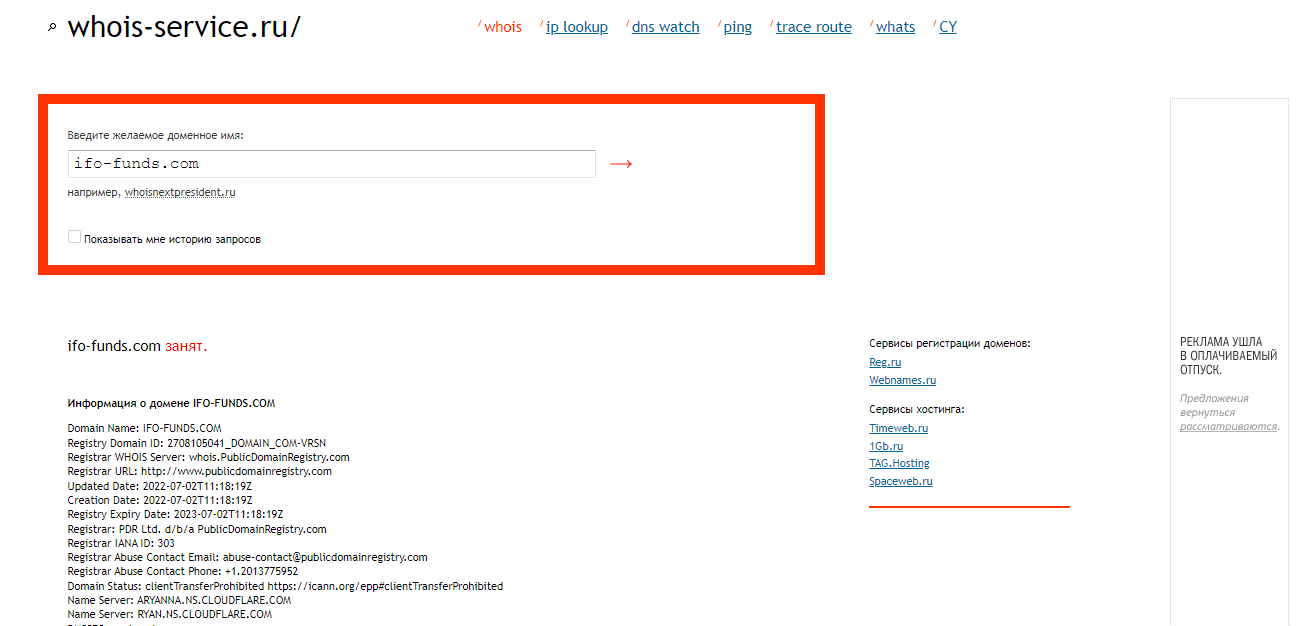1311x626 pixels.
Task: Switch to ip lookup tool
Action: point(576,27)
